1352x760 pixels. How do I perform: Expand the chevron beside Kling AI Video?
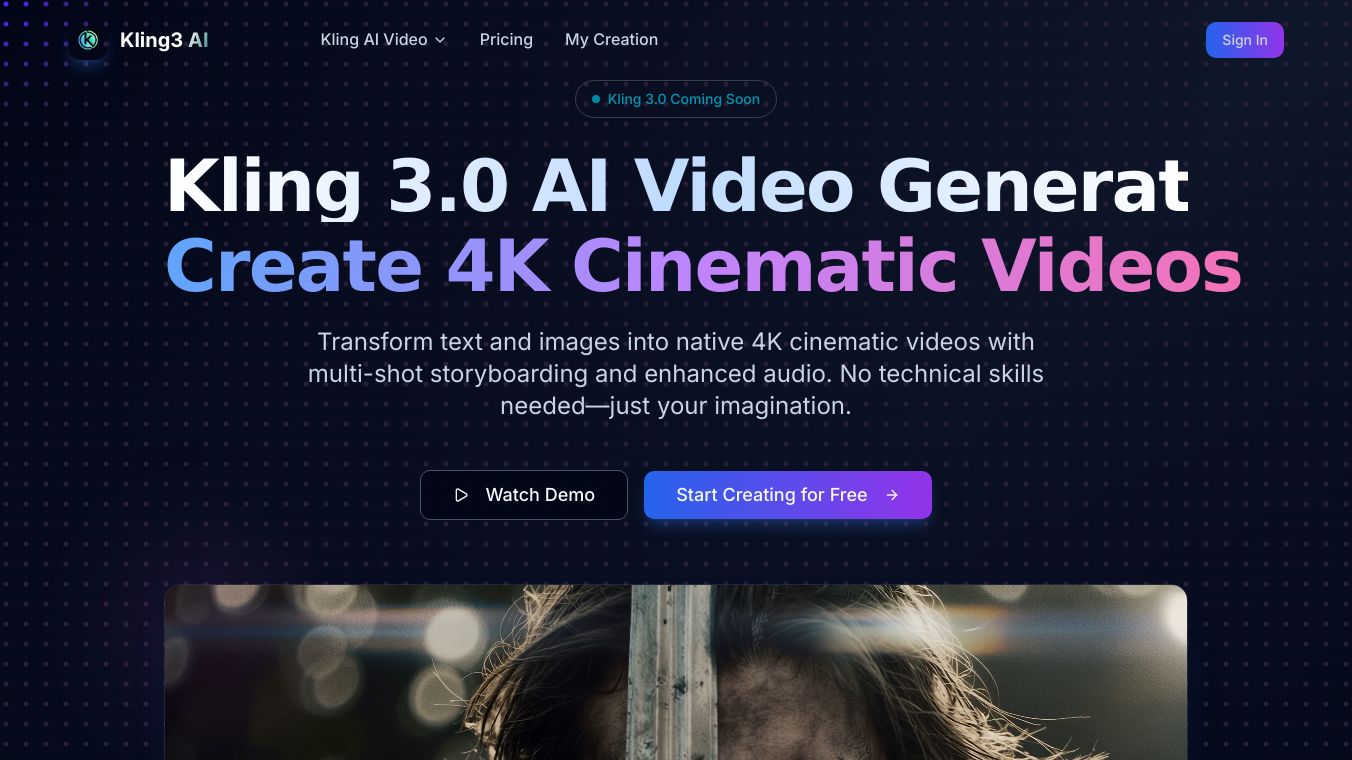coord(440,40)
